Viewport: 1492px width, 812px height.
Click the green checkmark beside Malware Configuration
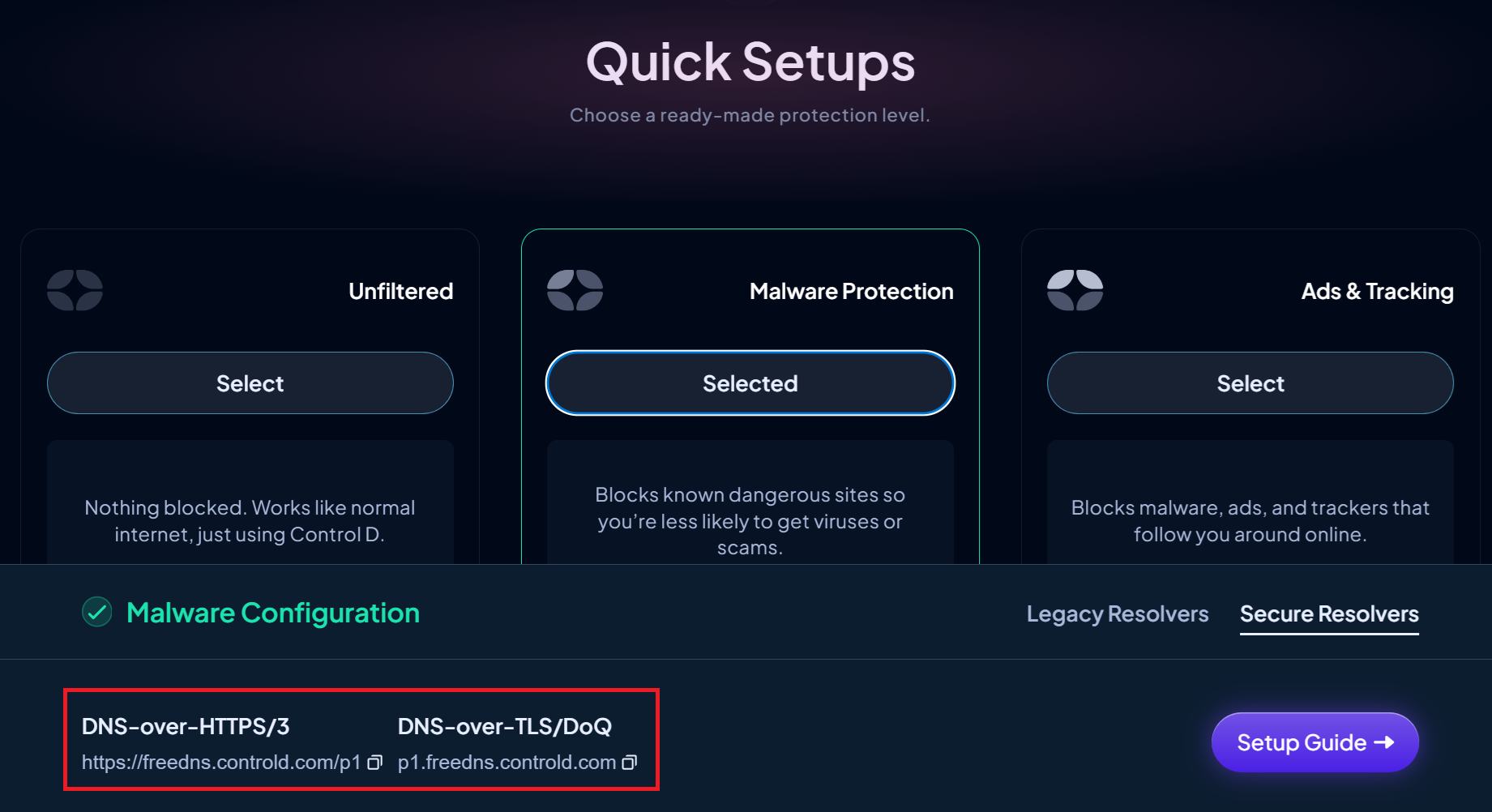97,613
